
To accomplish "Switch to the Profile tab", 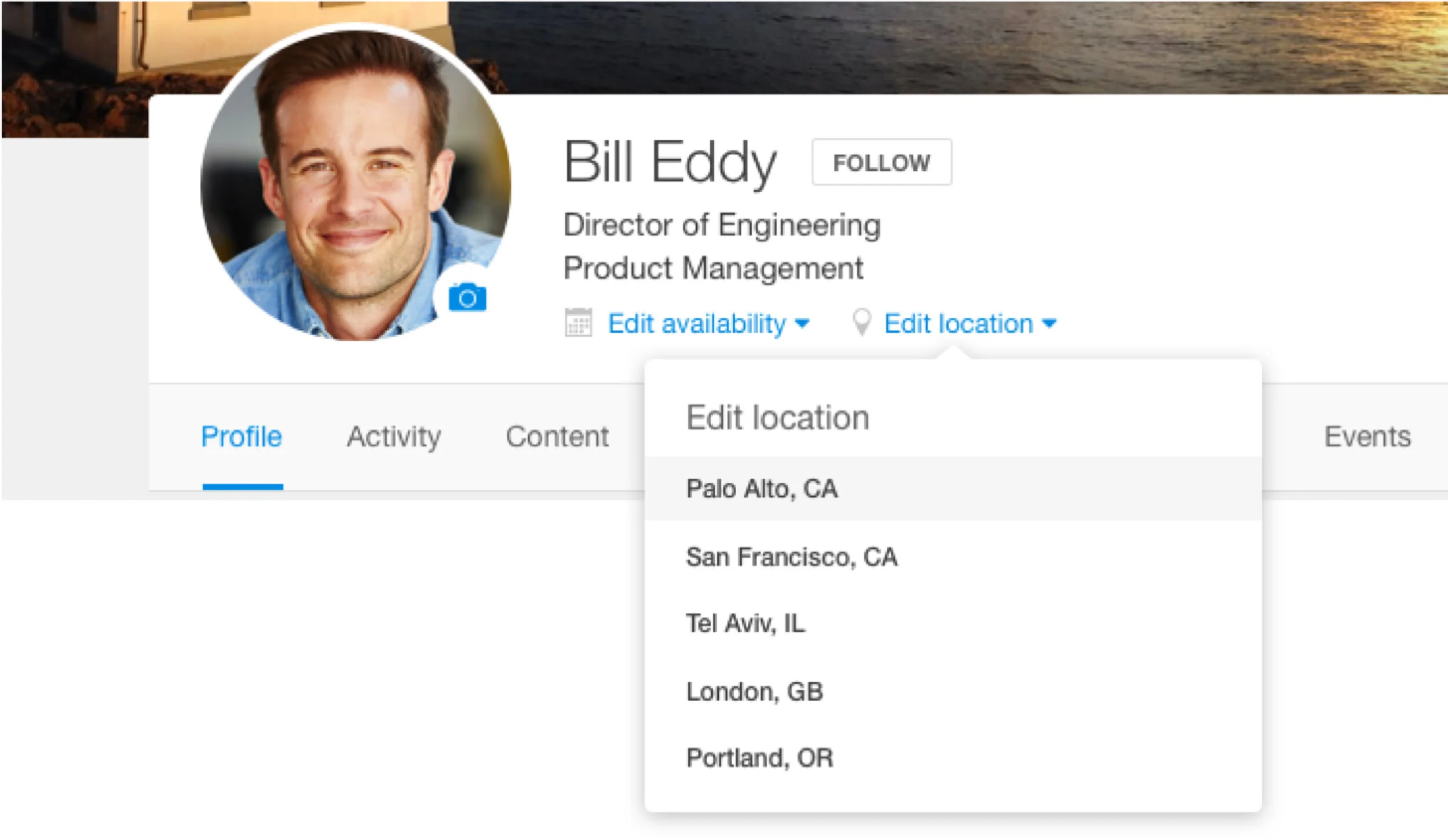I will [x=242, y=436].
